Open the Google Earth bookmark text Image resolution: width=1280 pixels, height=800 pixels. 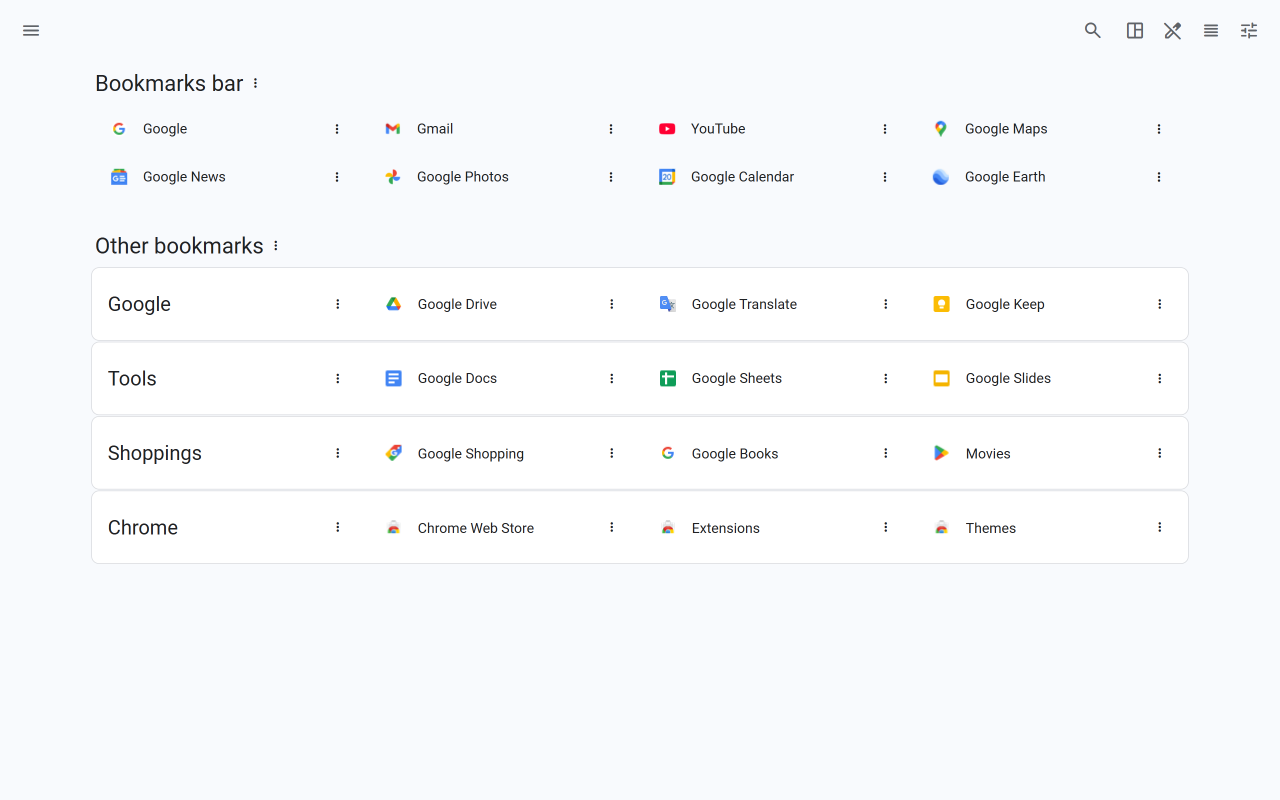coord(1005,177)
